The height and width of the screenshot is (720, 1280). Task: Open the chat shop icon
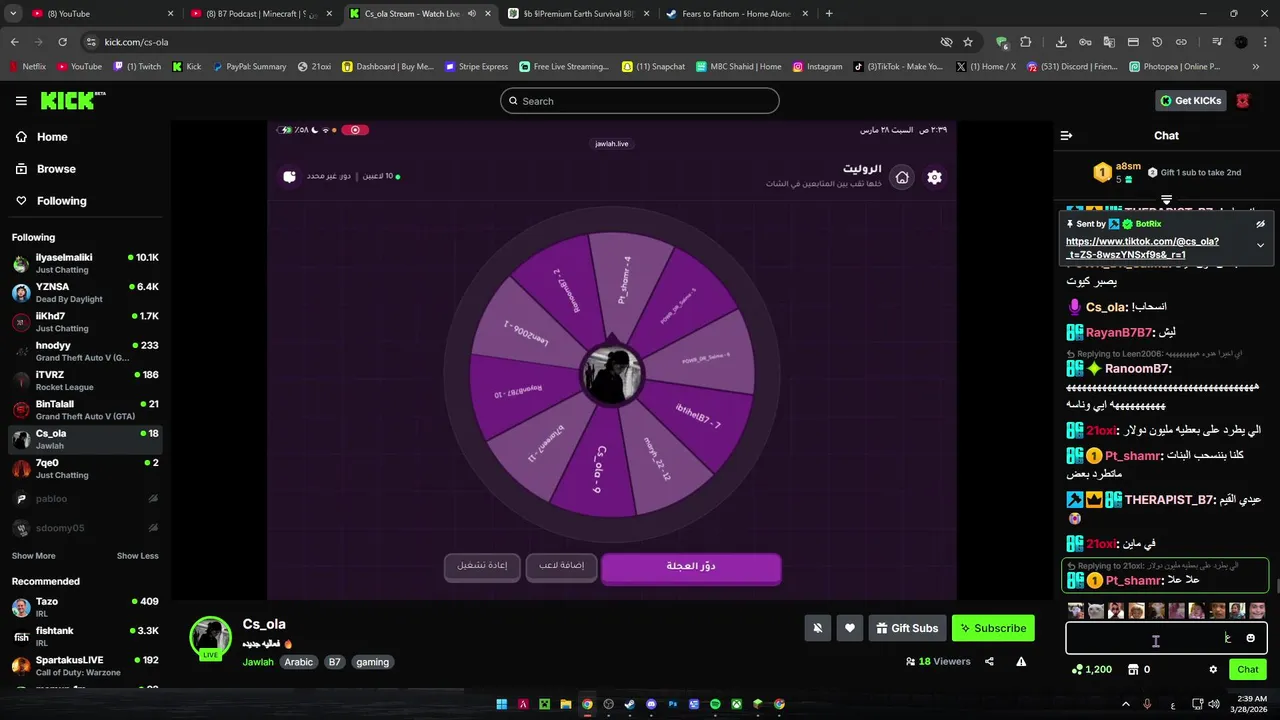point(1133,669)
